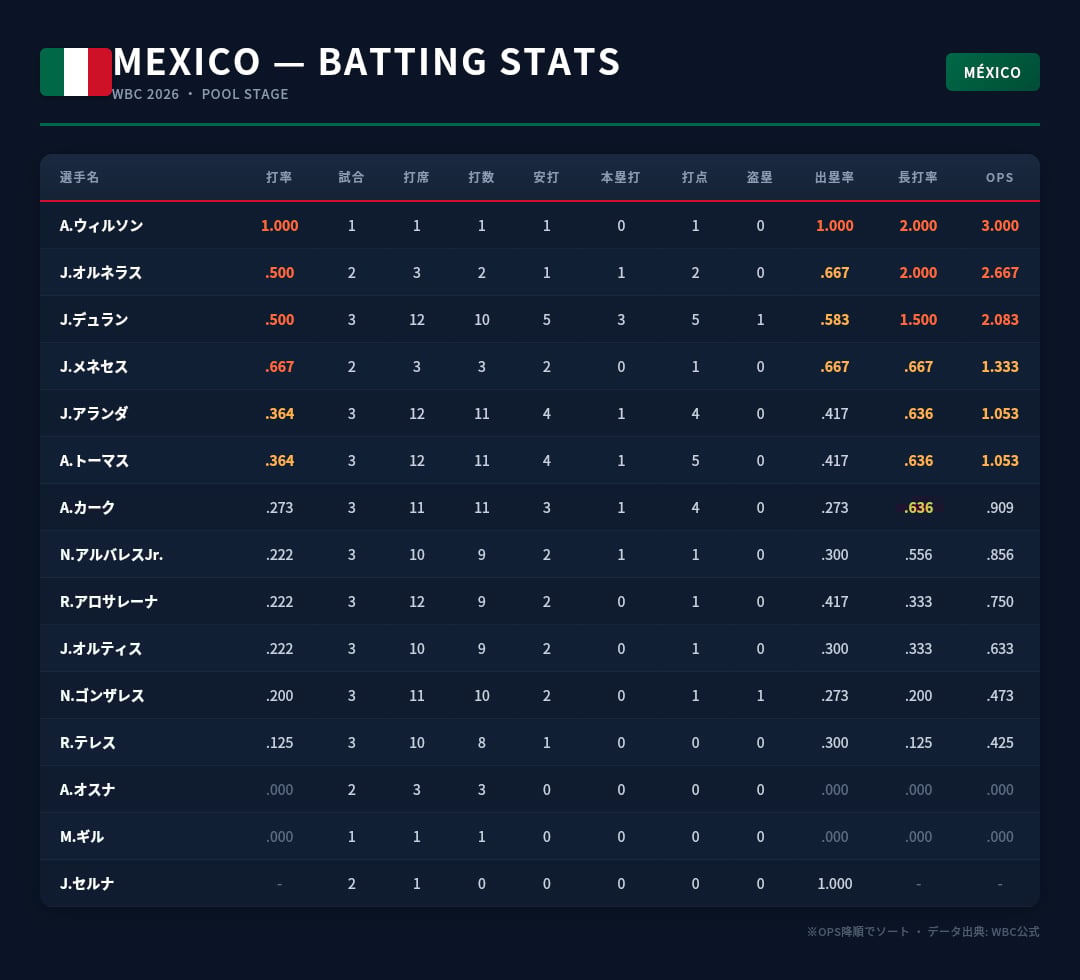Select N.アルバレスJr. row
This screenshot has width=1080, height=980.
click(x=111, y=555)
